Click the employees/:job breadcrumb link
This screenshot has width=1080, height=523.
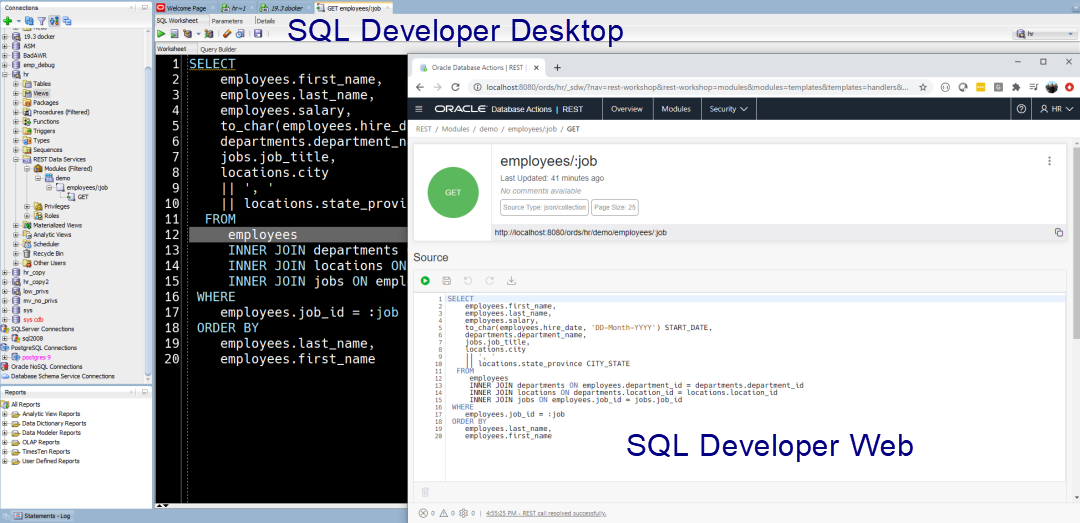(x=532, y=129)
